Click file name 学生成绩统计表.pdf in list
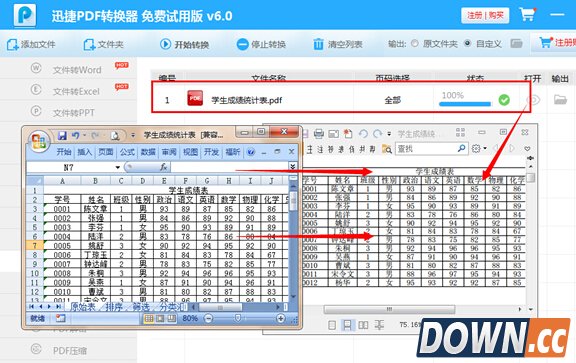The image size is (576, 363). pos(247,100)
